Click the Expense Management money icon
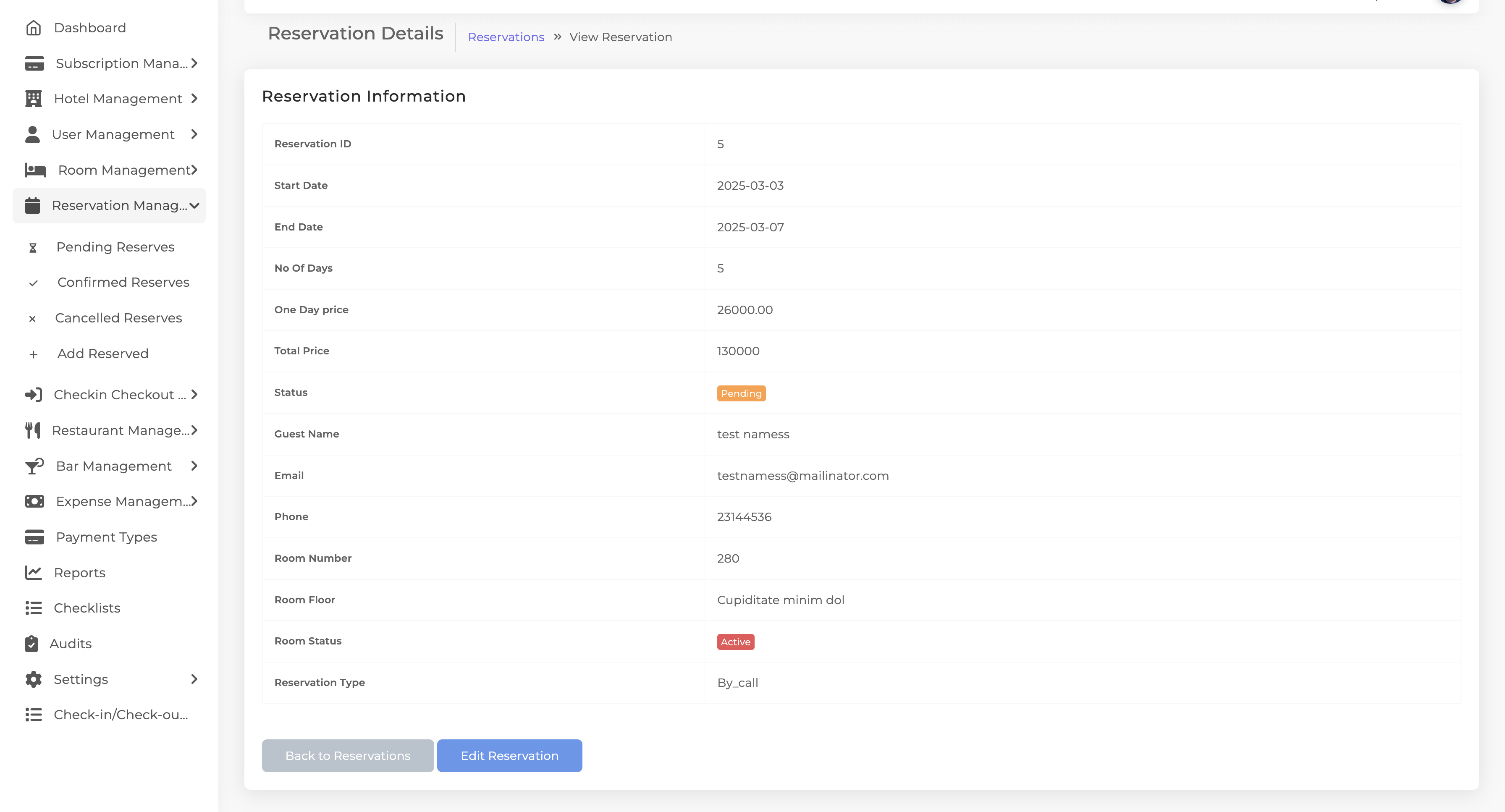 tap(34, 502)
